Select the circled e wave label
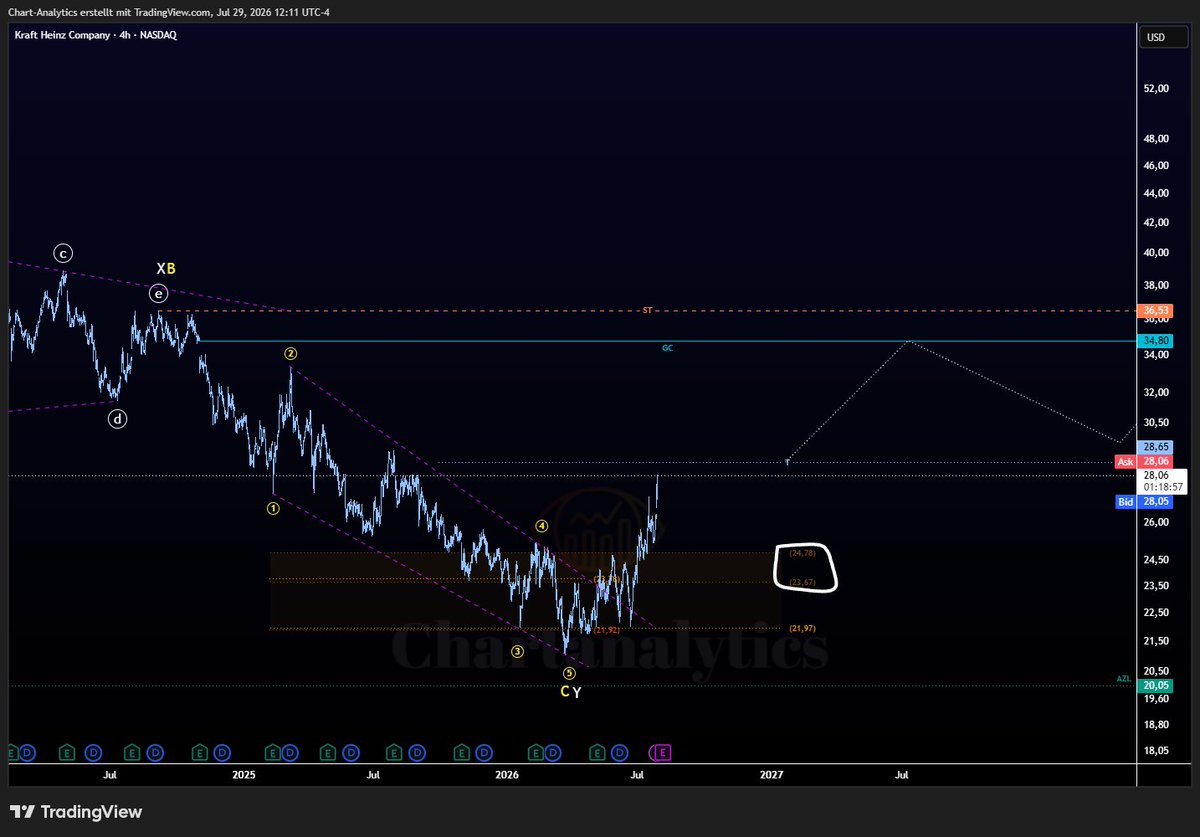 click(x=159, y=294)
